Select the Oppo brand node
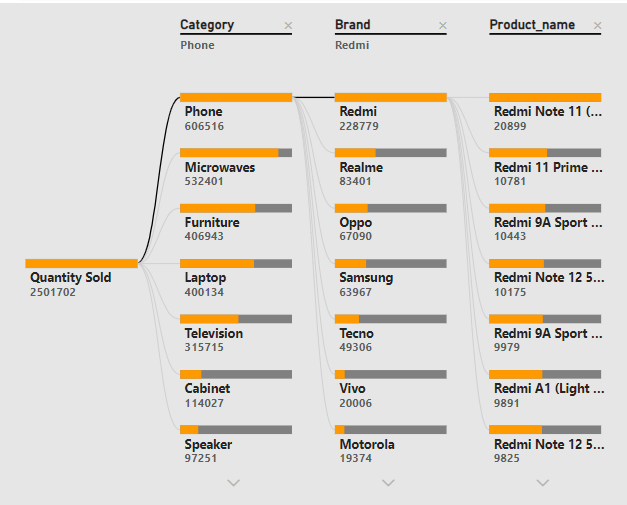Image resolution: width=627 pixels, height=505 pixels. [391, 223]
